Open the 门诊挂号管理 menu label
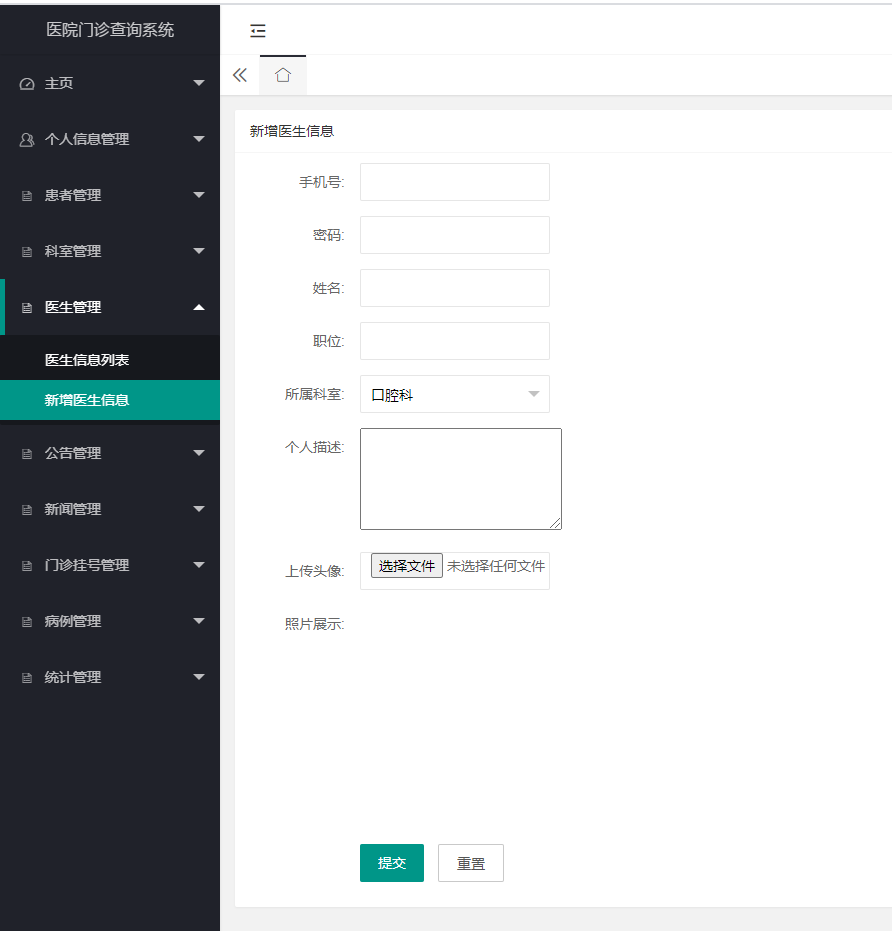 point(87,565)
